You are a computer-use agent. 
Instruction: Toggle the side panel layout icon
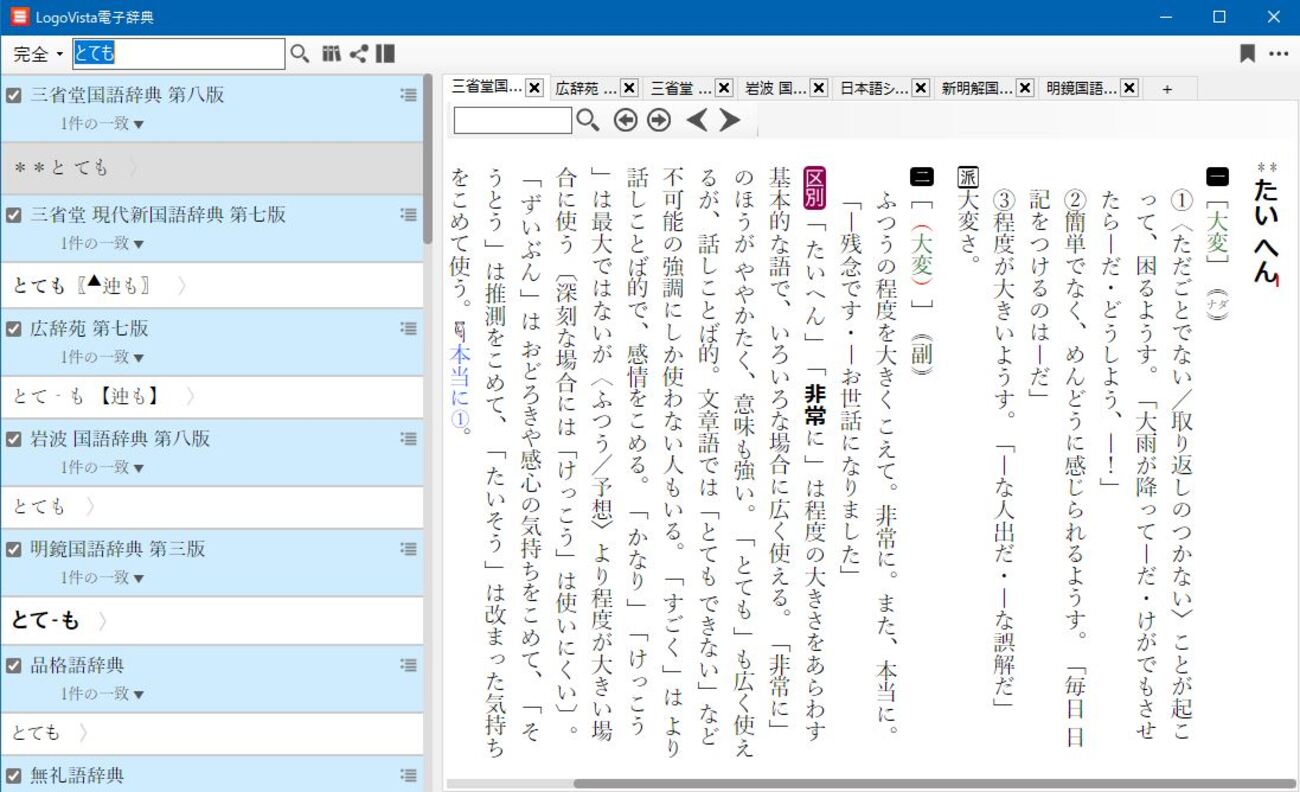(x=385, y=54)
